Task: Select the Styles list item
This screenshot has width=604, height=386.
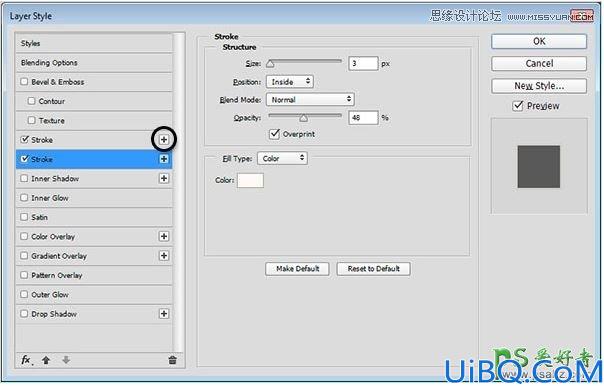Action: [94, 43]
